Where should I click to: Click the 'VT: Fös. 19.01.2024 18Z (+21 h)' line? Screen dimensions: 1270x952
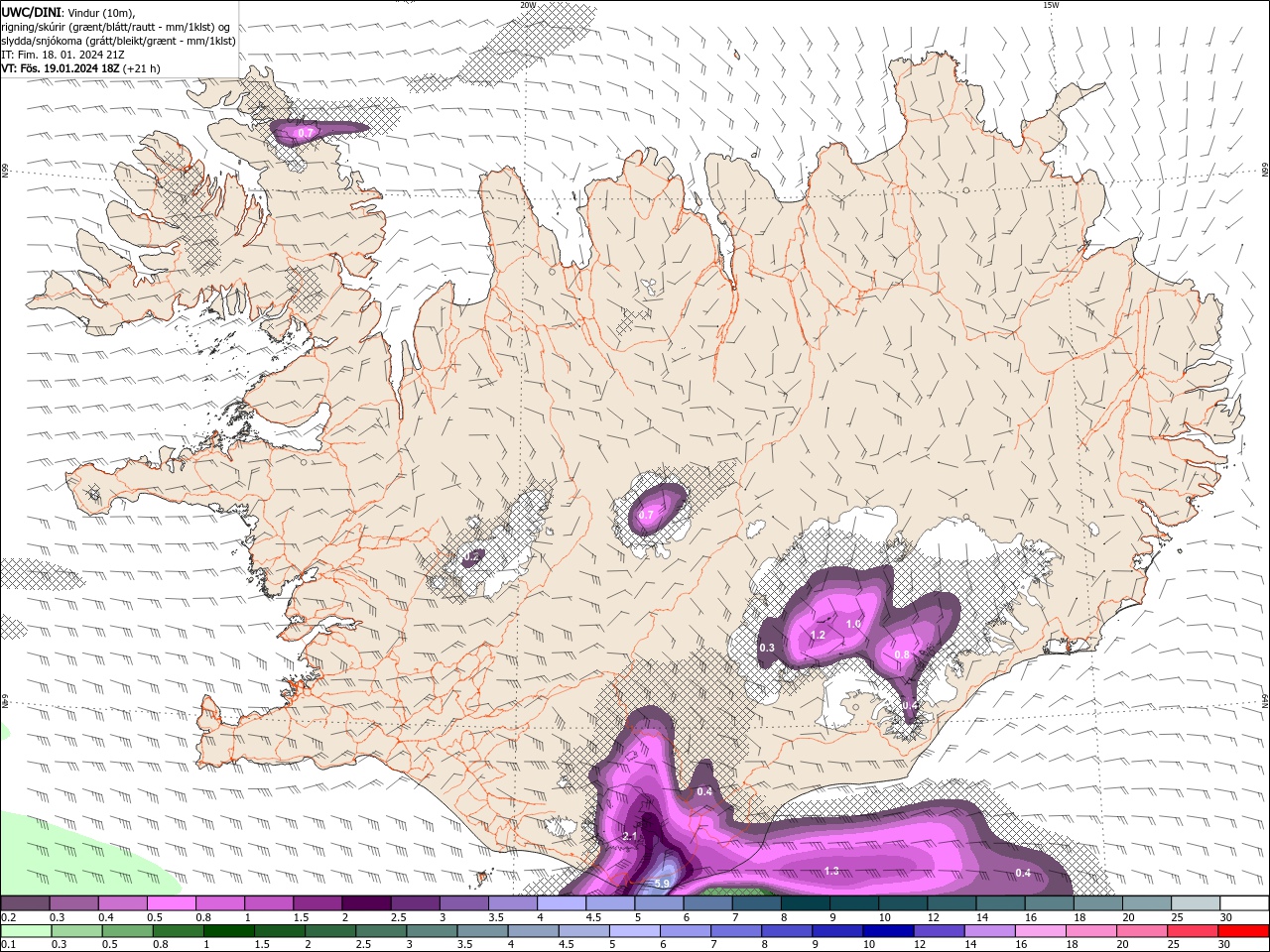pos(80,68)
